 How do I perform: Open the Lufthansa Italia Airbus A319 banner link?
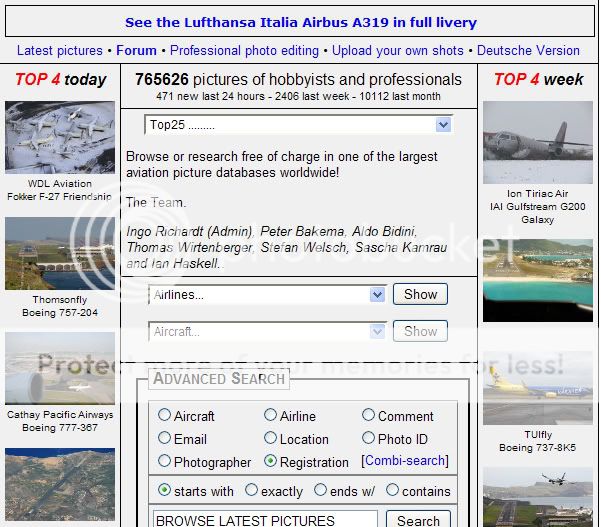pos(301,22)
